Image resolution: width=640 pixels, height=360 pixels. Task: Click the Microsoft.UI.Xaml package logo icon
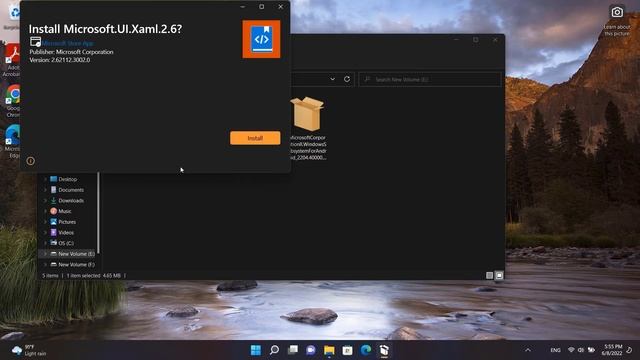point(261,39)
